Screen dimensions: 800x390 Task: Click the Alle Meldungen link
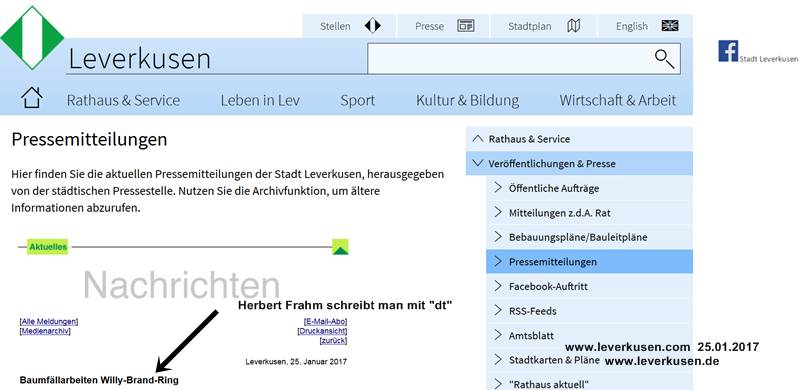point(48,322)
